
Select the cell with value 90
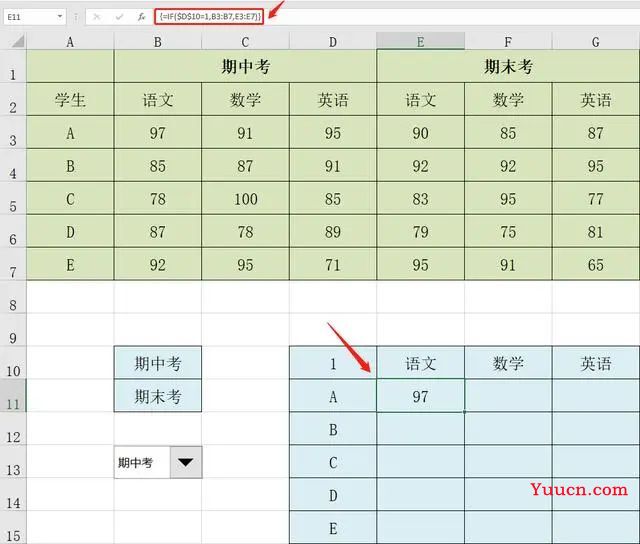pyautogui.click(x=420, y=133)
